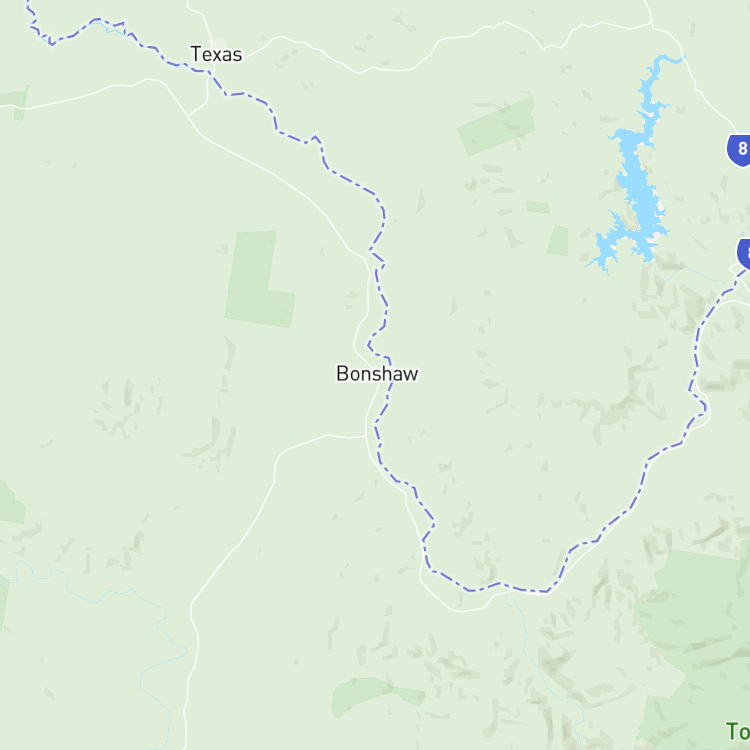Click the small green square southwest of the lake
This screenshot has height=750, width=750.
click(x=558, y=241)
